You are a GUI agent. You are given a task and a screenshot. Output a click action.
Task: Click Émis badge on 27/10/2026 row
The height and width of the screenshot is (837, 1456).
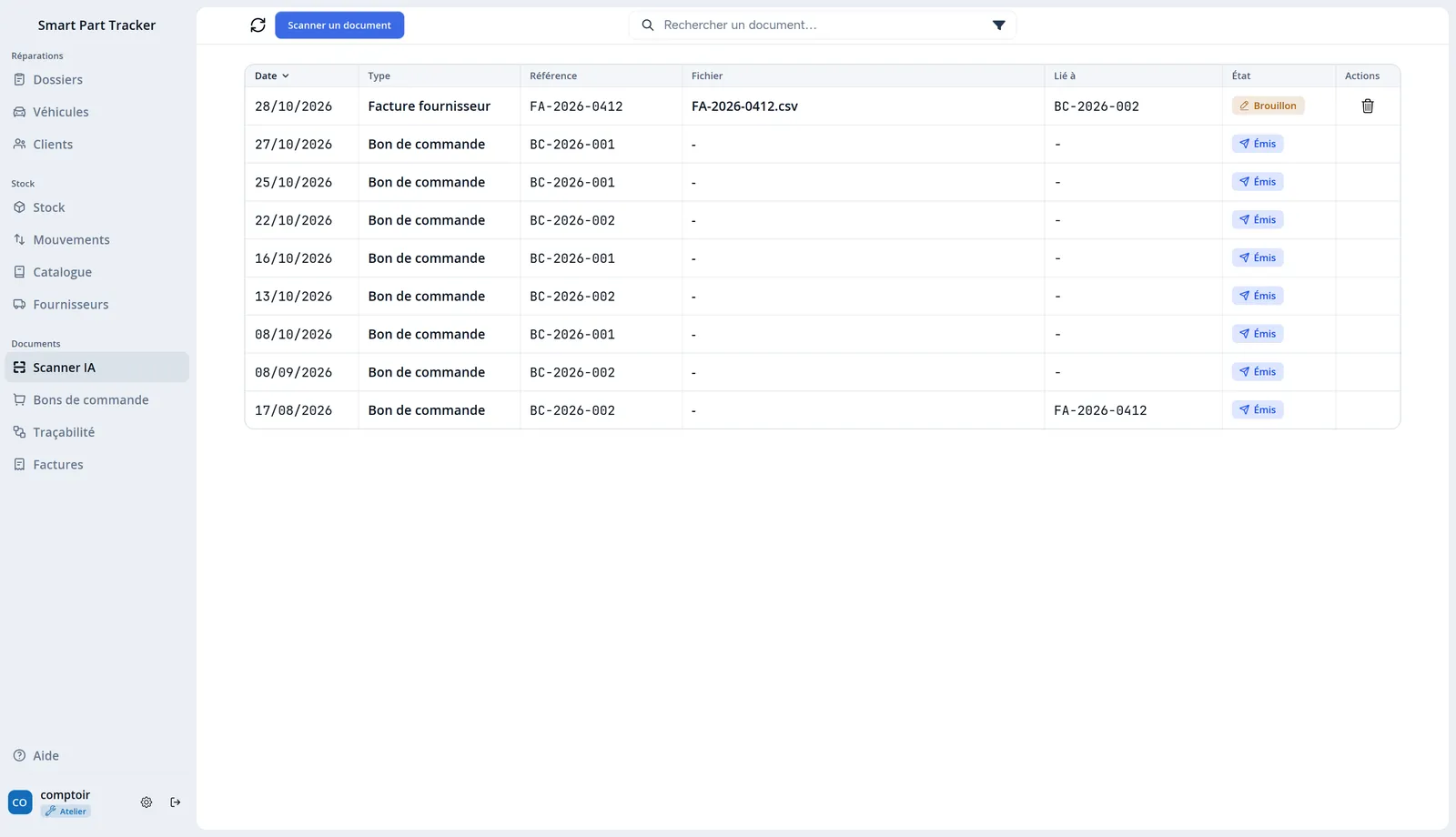point(1258,144)
